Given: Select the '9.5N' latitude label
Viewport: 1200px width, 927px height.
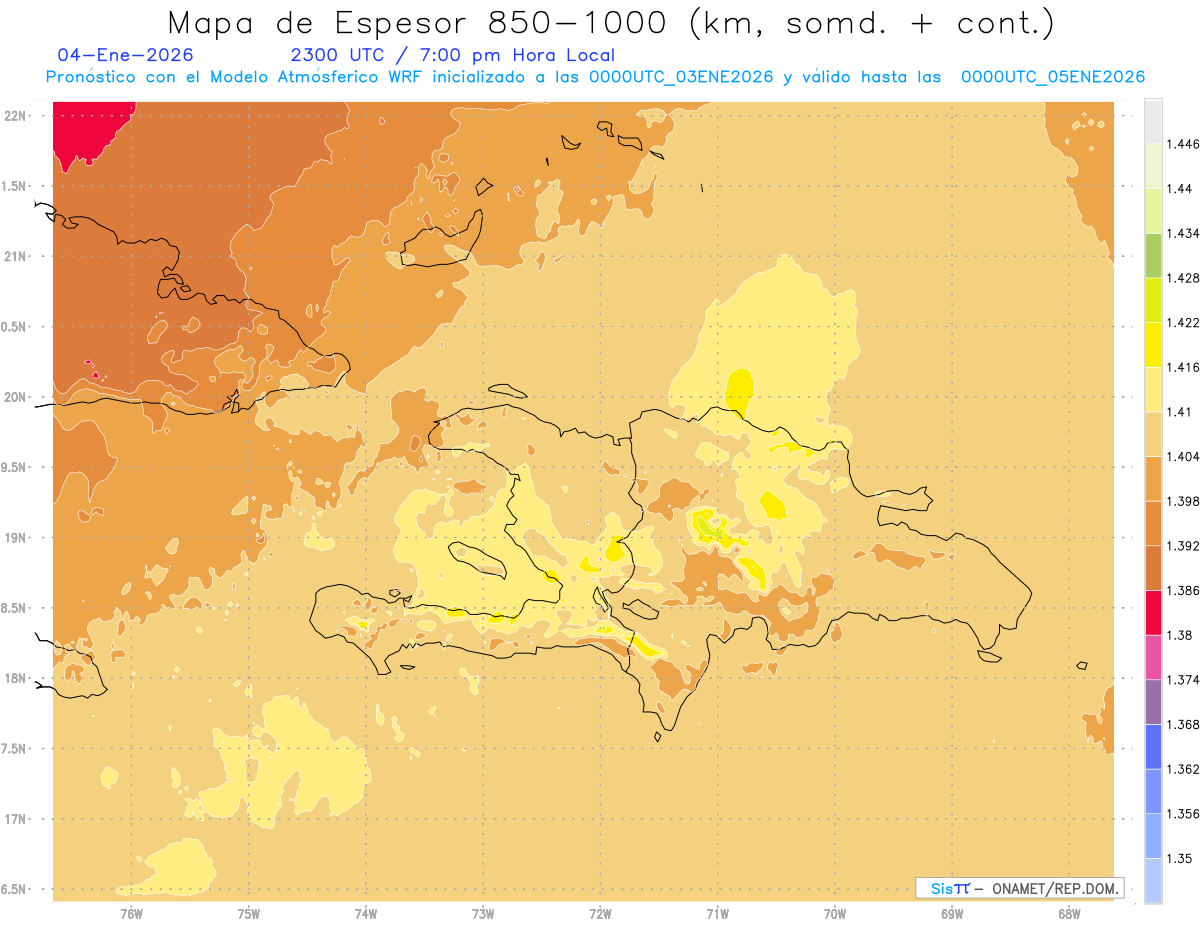Looking at the screenshot, I should tap(15, 467).
